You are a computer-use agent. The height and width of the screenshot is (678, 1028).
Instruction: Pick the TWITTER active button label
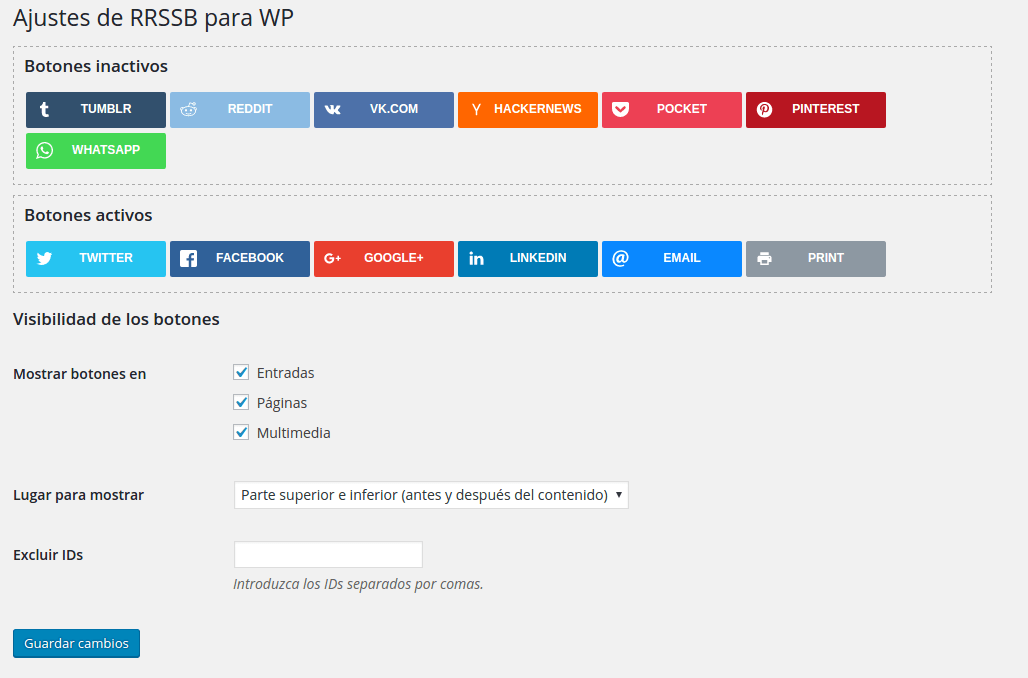(x=106, y=258)
